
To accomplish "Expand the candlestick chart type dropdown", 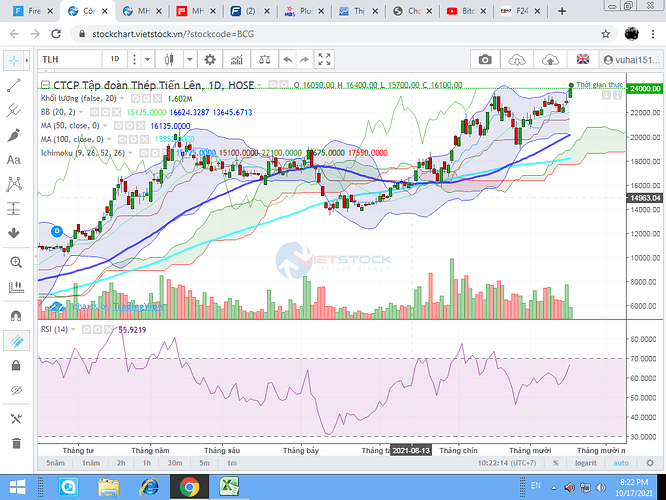I will click(x=190, y=59).
